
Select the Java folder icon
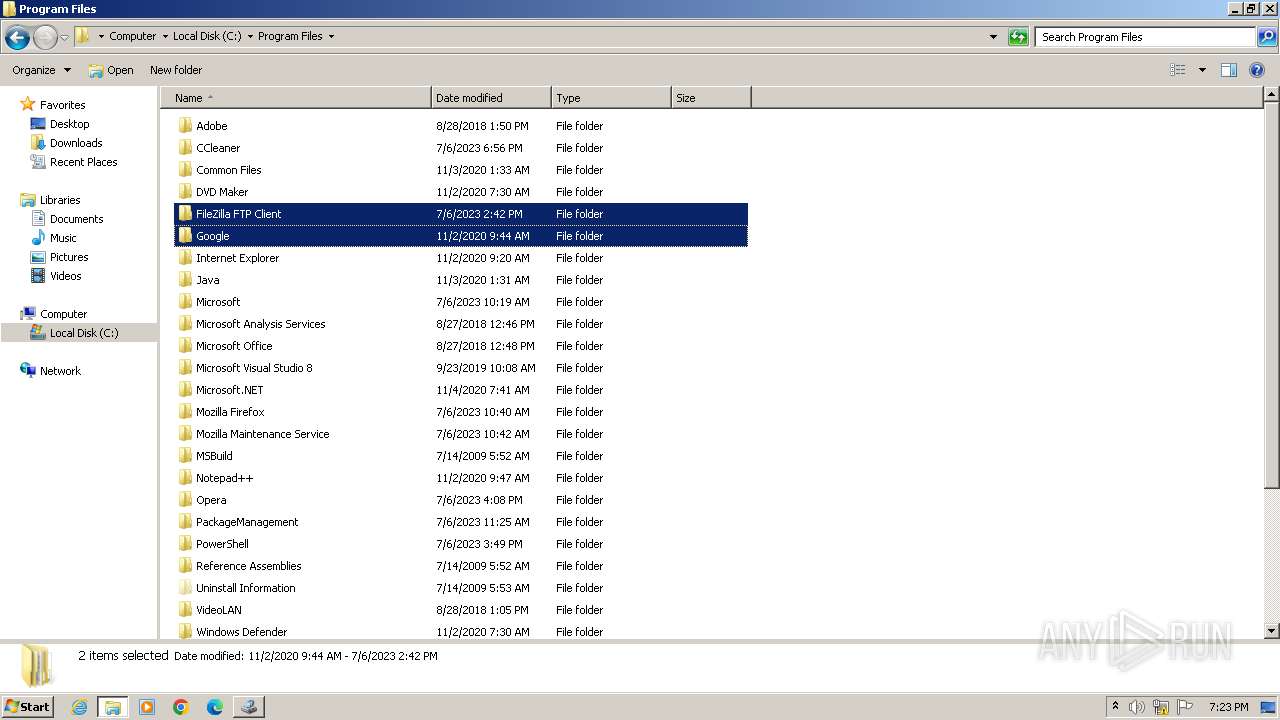click(185, 280)
